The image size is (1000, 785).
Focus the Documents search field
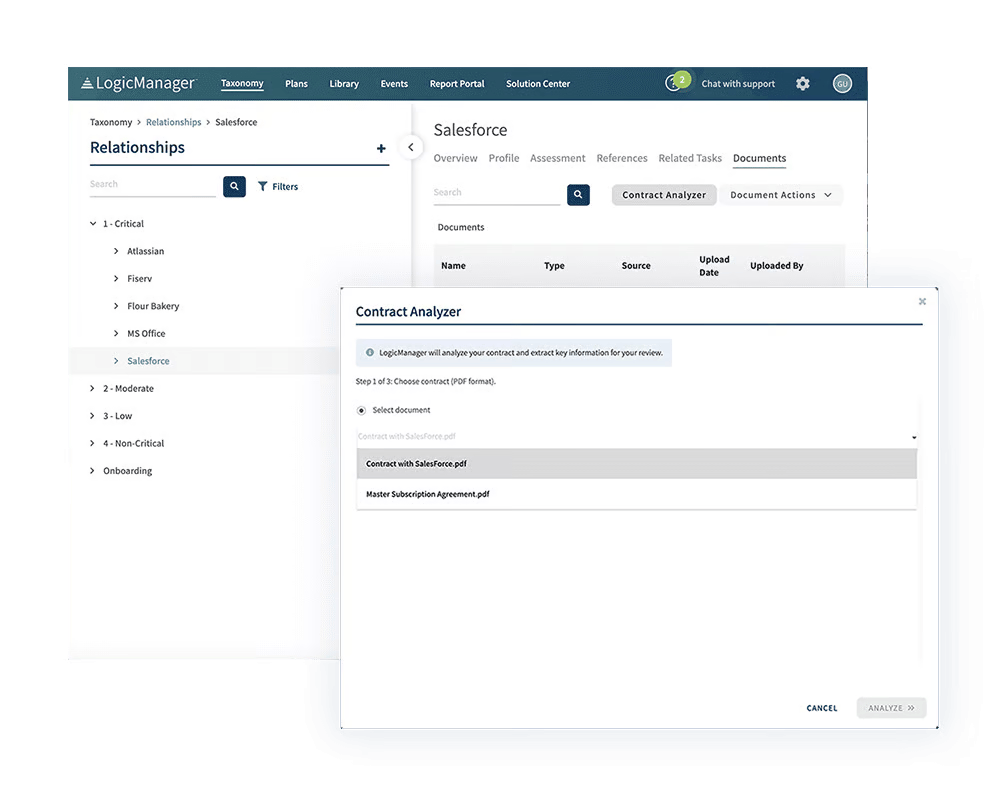pos(496,193)
